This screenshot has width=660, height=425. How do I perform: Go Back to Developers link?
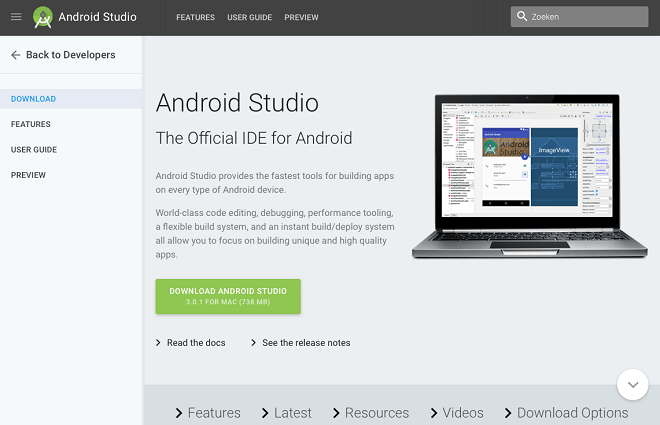click(x=71, y=55)
